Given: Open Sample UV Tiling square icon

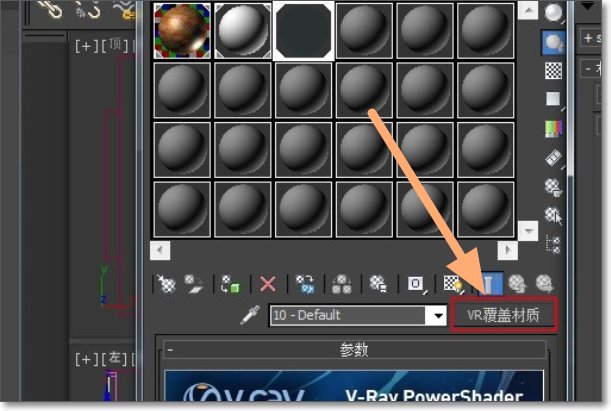Looking at the screenshot, I should click(x=553, y=99).
